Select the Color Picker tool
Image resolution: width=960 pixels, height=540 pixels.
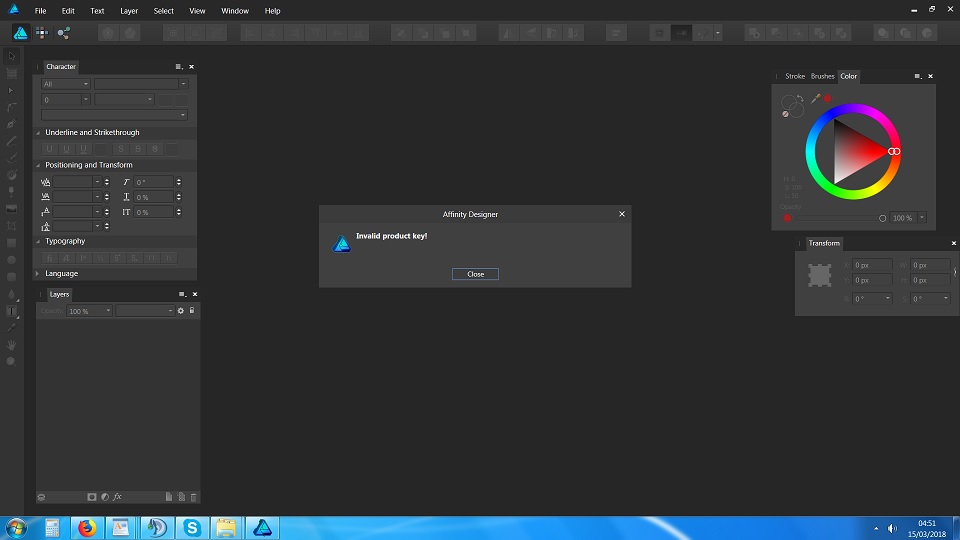(x=12, y=328)
